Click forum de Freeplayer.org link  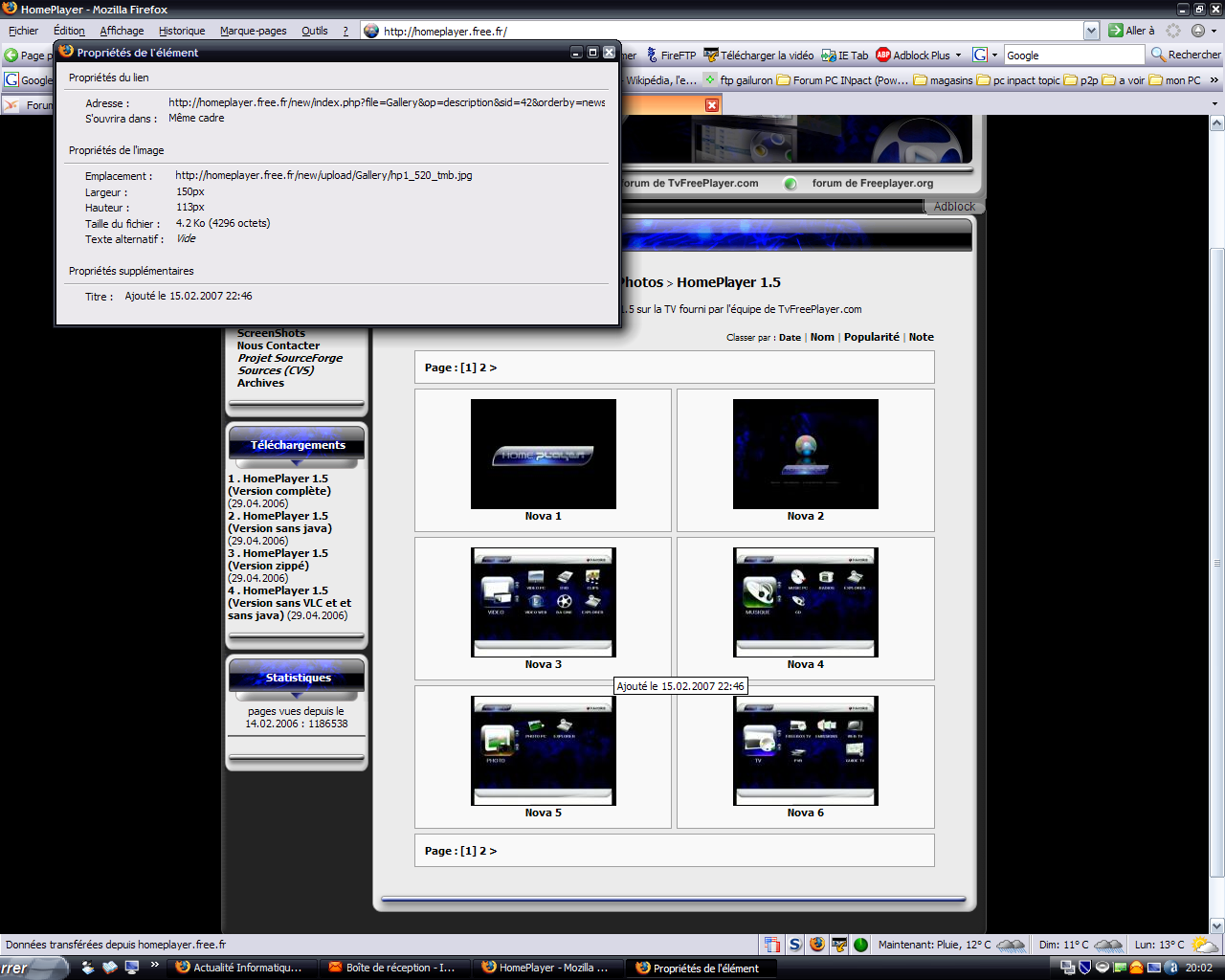pos(872,183)
